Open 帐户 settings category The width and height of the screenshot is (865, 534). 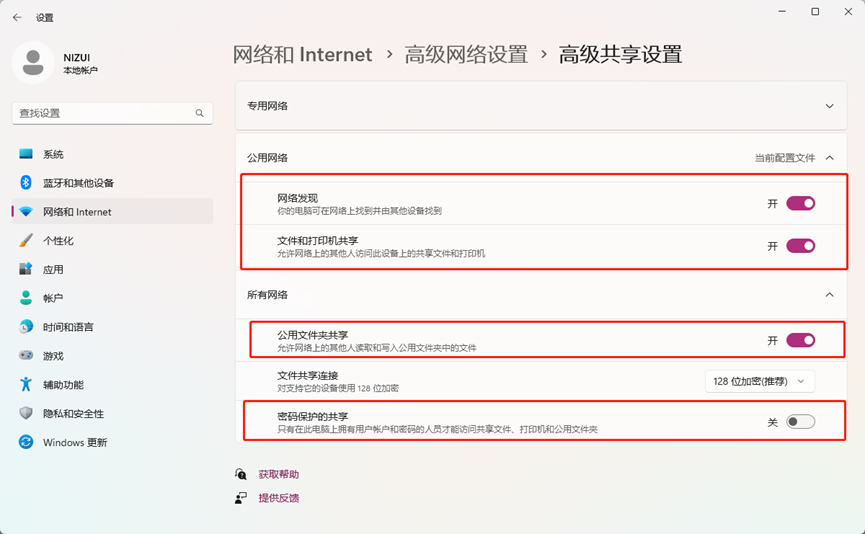pos(113,298)
